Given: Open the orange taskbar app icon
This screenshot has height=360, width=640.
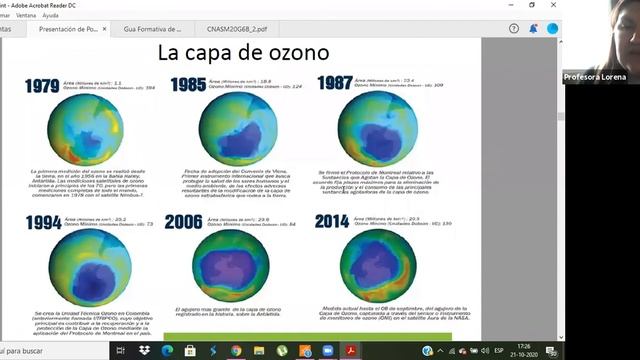Looking at the screenshot, I should pos(305,351).
